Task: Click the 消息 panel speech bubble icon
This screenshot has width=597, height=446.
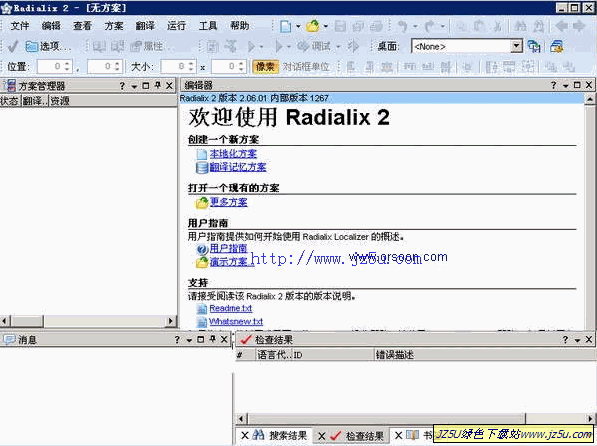Action: point(8,339)
